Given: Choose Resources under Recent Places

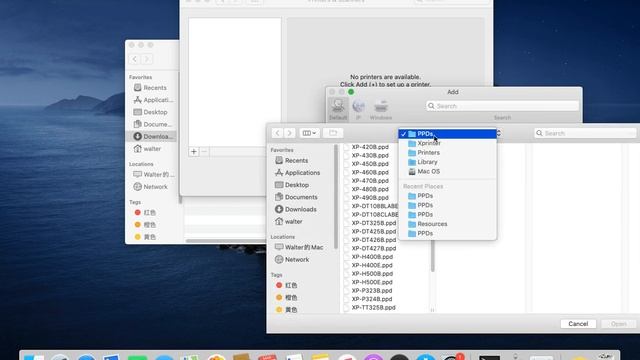Looking at the screenshot, I should tap(447, 224).
